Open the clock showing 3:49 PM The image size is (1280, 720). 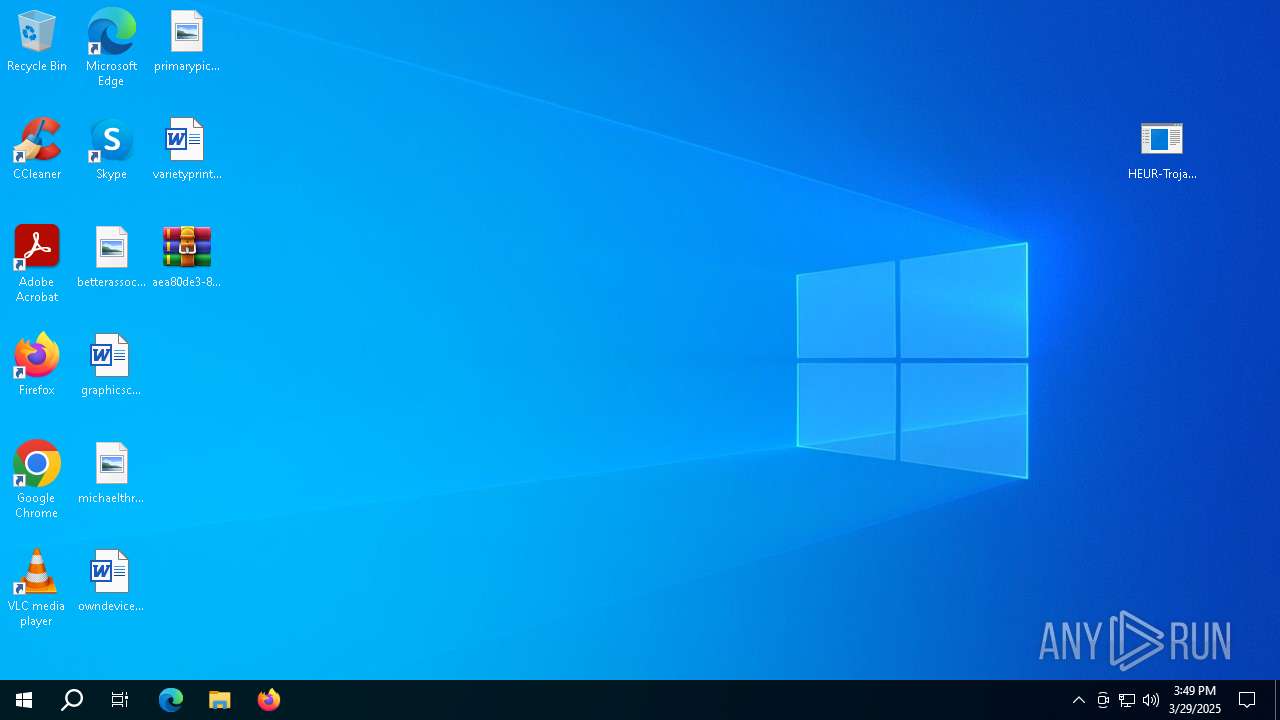[1195, 700]
